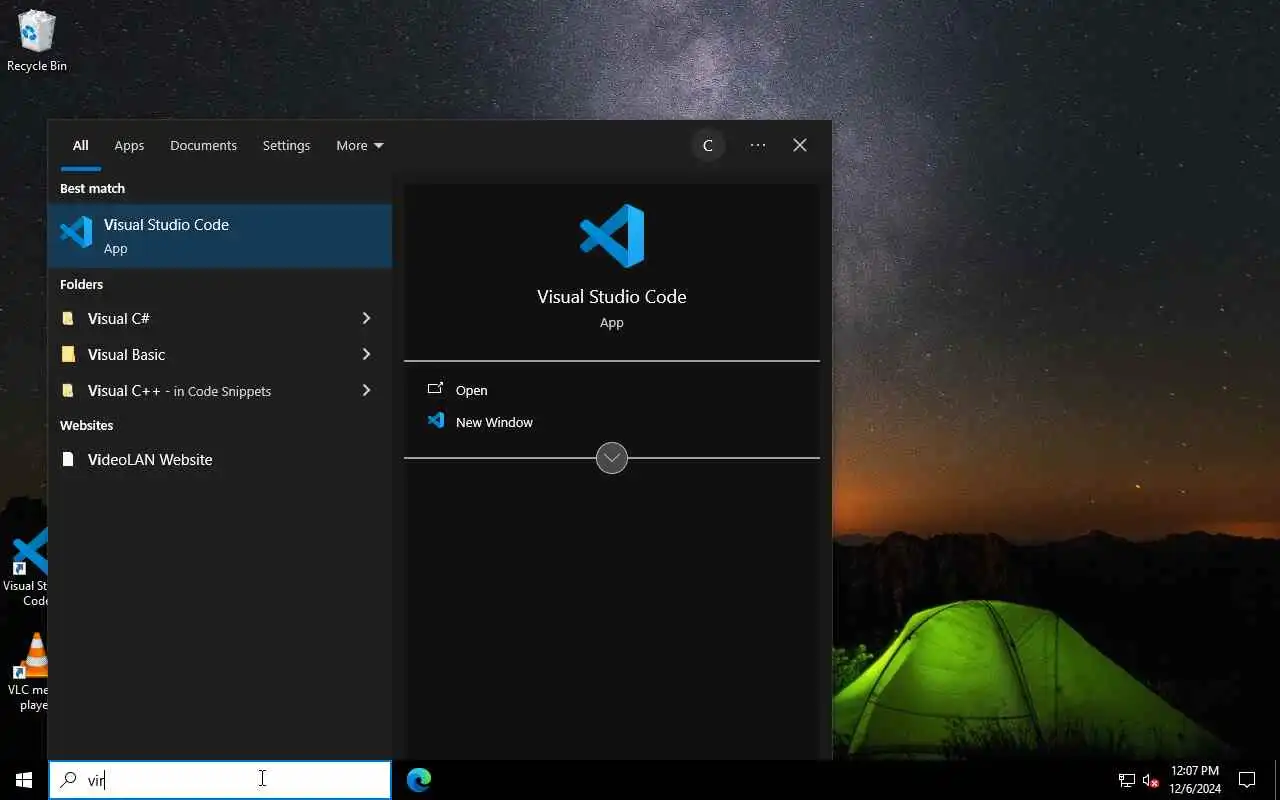
Task: Open the Recycle Bin desktop icon
Action: point(37,40)
